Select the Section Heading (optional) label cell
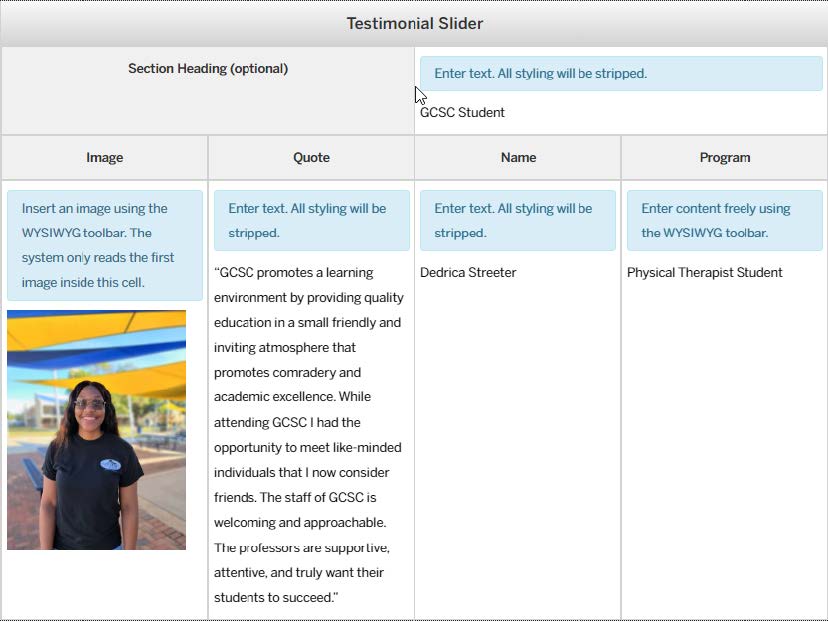Image resolution: width=828 pixels, height=622 pixels. pos(207,68)
